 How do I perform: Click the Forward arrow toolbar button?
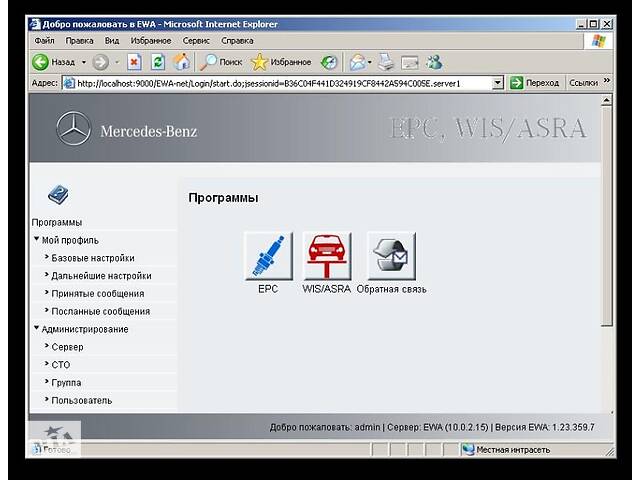[100, 62]
